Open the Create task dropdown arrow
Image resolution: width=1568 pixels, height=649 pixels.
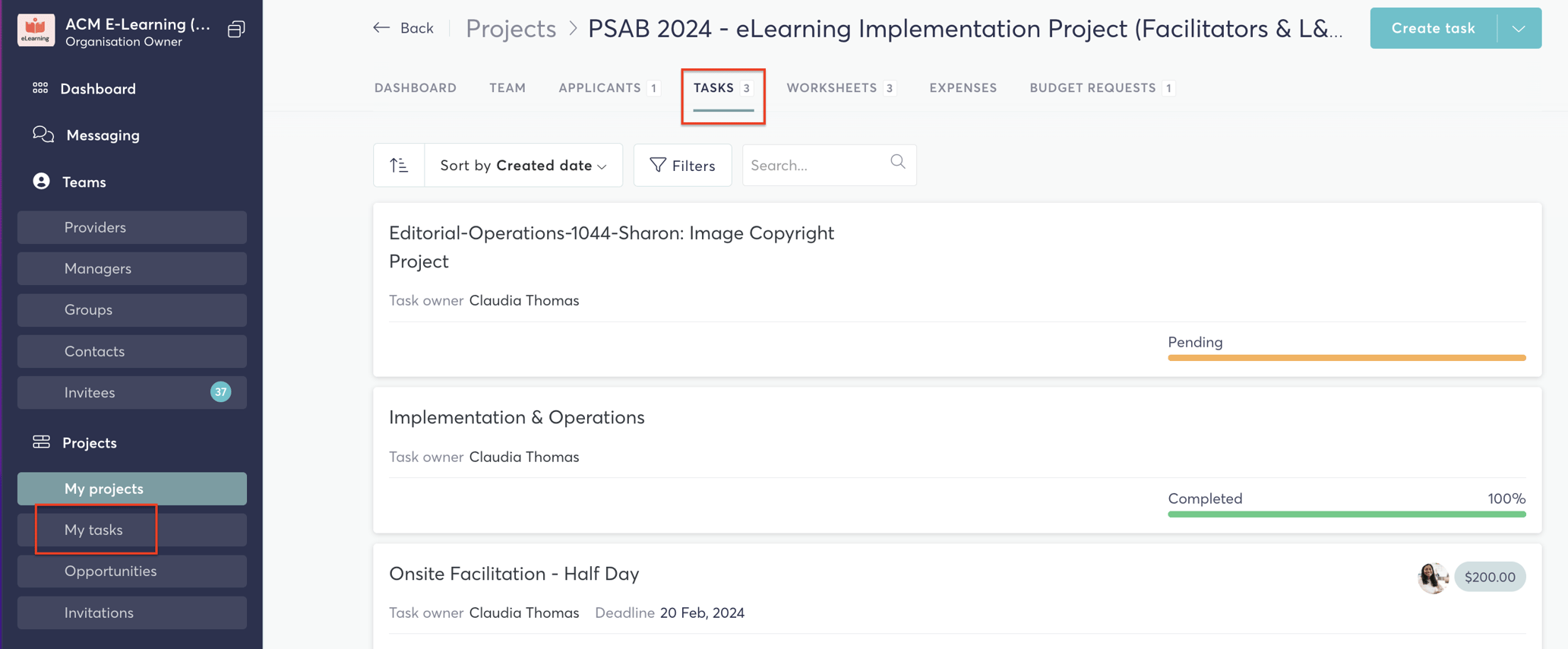point(1519,29)
